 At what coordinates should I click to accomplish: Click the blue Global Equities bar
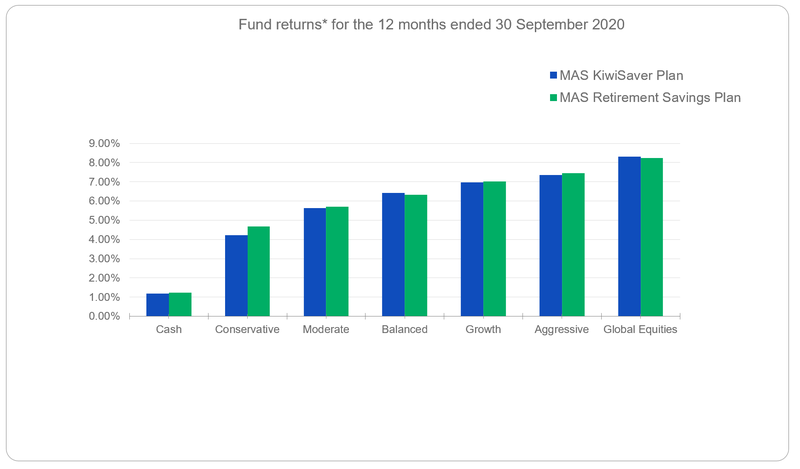pyautogui.click(x=629, y=236)
